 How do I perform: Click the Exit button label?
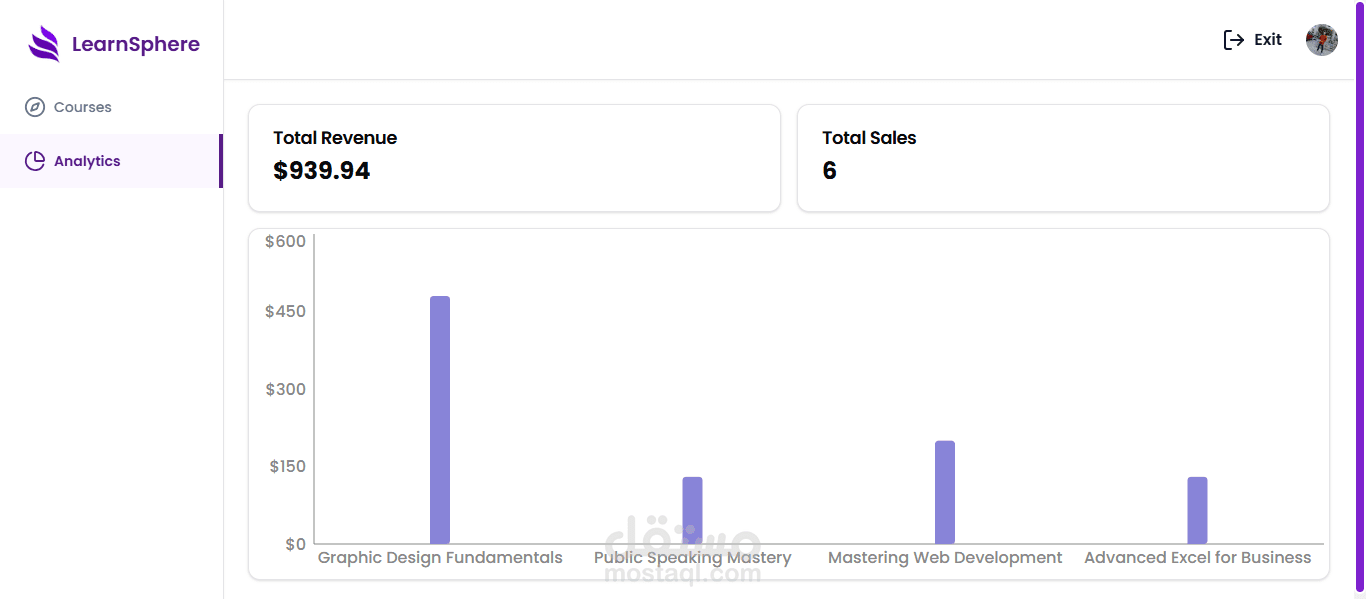[x=1268, y=40]
